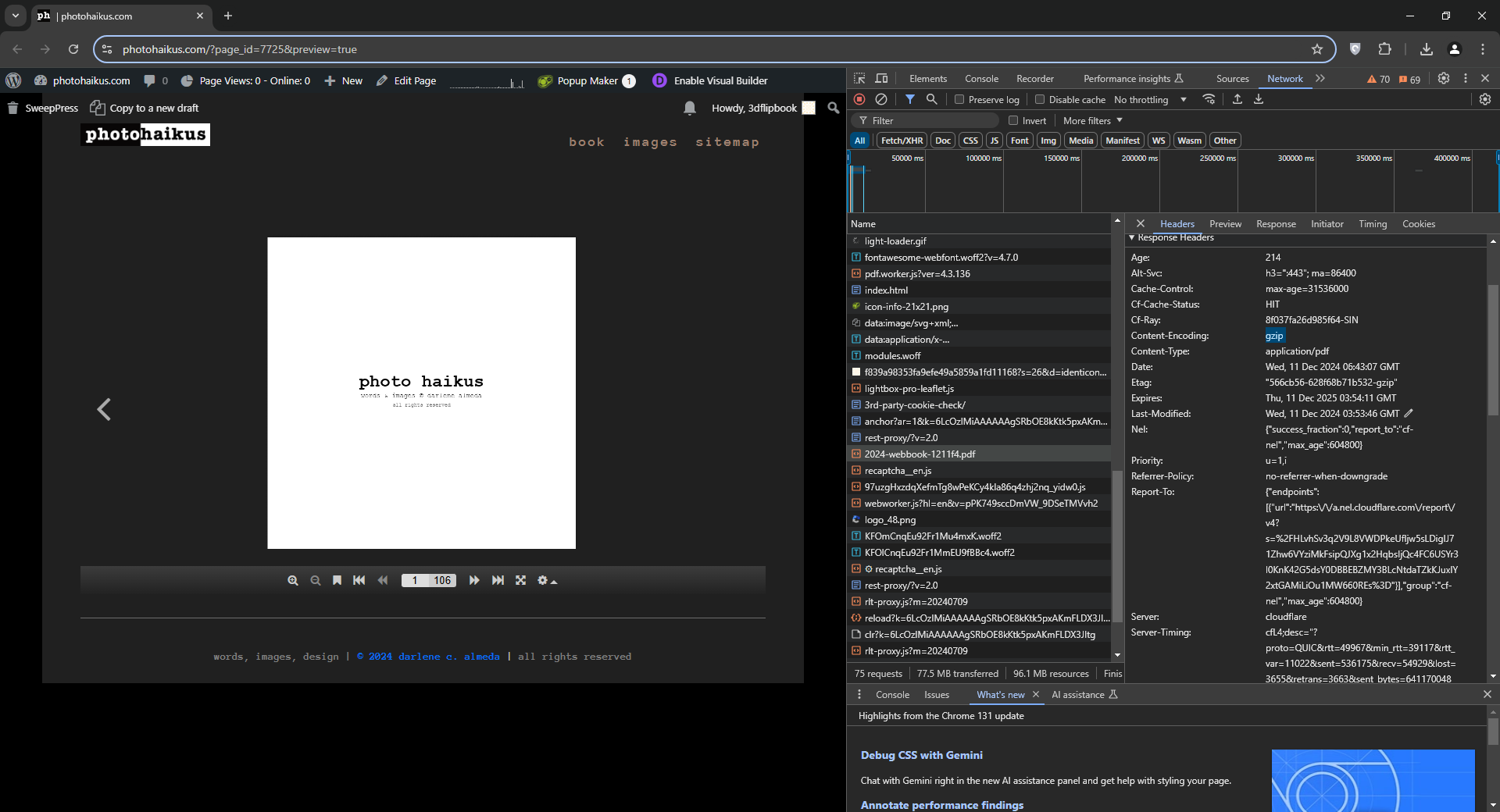Viewport: 1500px width, 812px height.
Task: Open the Preview tab of request
Action: click(x=1225, y=223)
